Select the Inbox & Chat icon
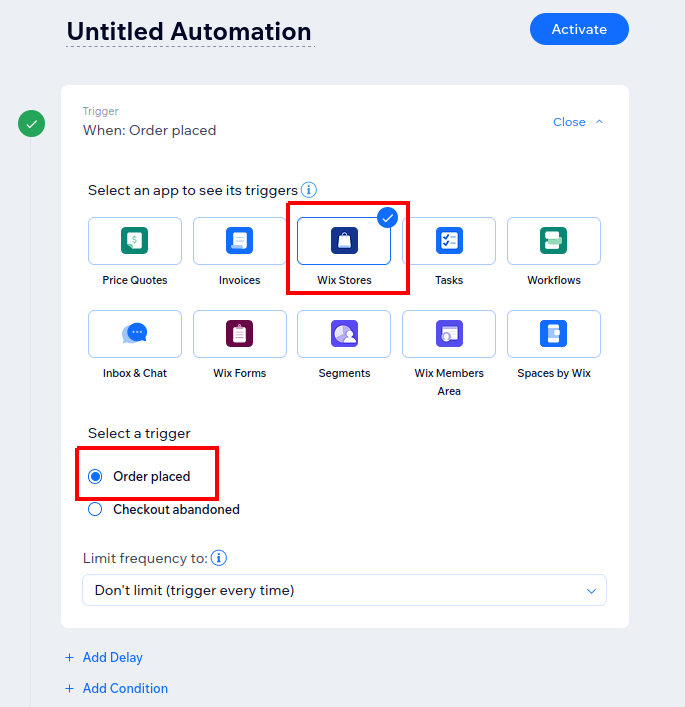 click(135, 334)
